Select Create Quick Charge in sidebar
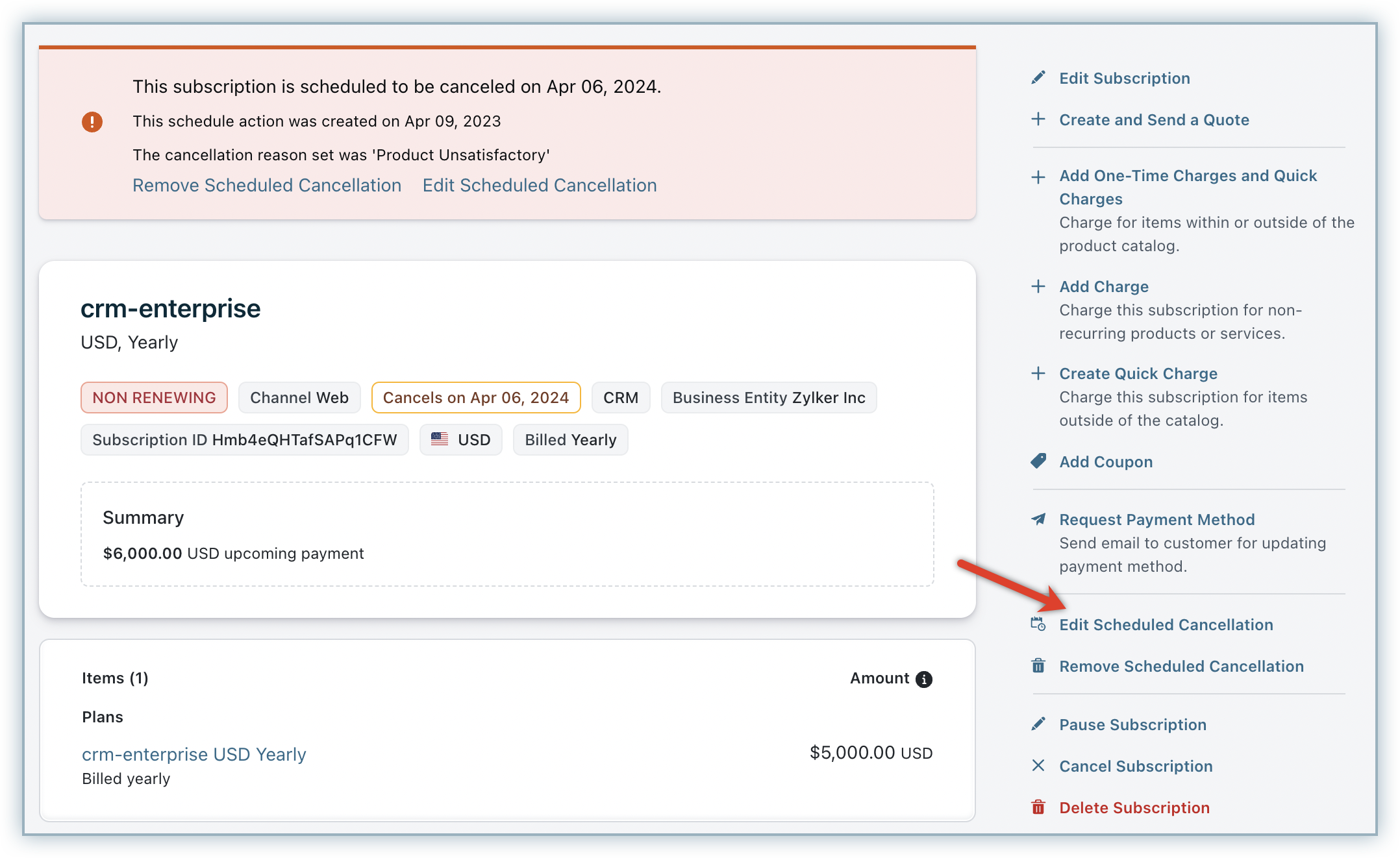The width and height of the screenshot is (1400, 858). [1138, 374]
